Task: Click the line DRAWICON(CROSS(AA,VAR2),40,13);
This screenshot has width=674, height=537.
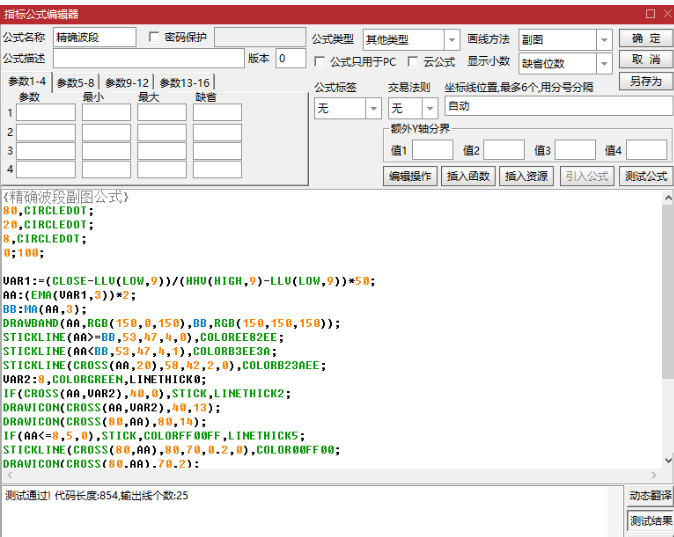Action: pyautogui.click(x=112, y=408)
